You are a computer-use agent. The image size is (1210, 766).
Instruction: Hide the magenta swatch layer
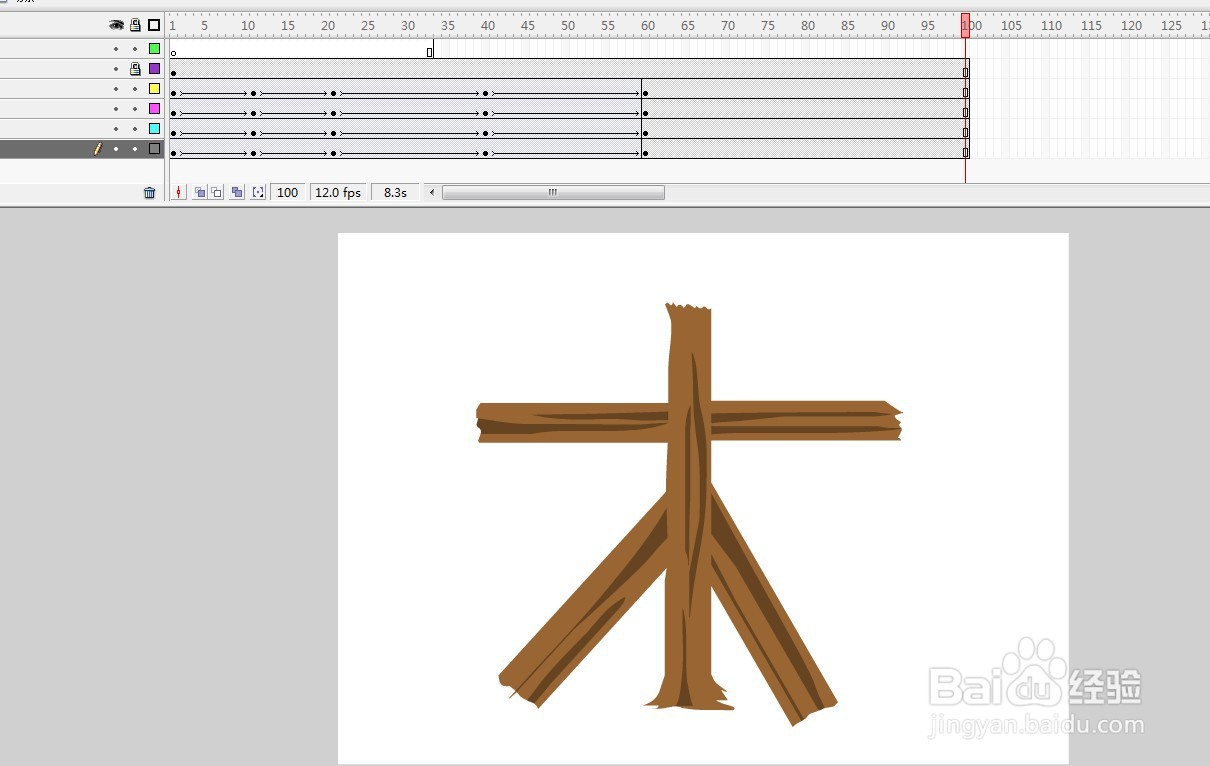tap(116, 109)
